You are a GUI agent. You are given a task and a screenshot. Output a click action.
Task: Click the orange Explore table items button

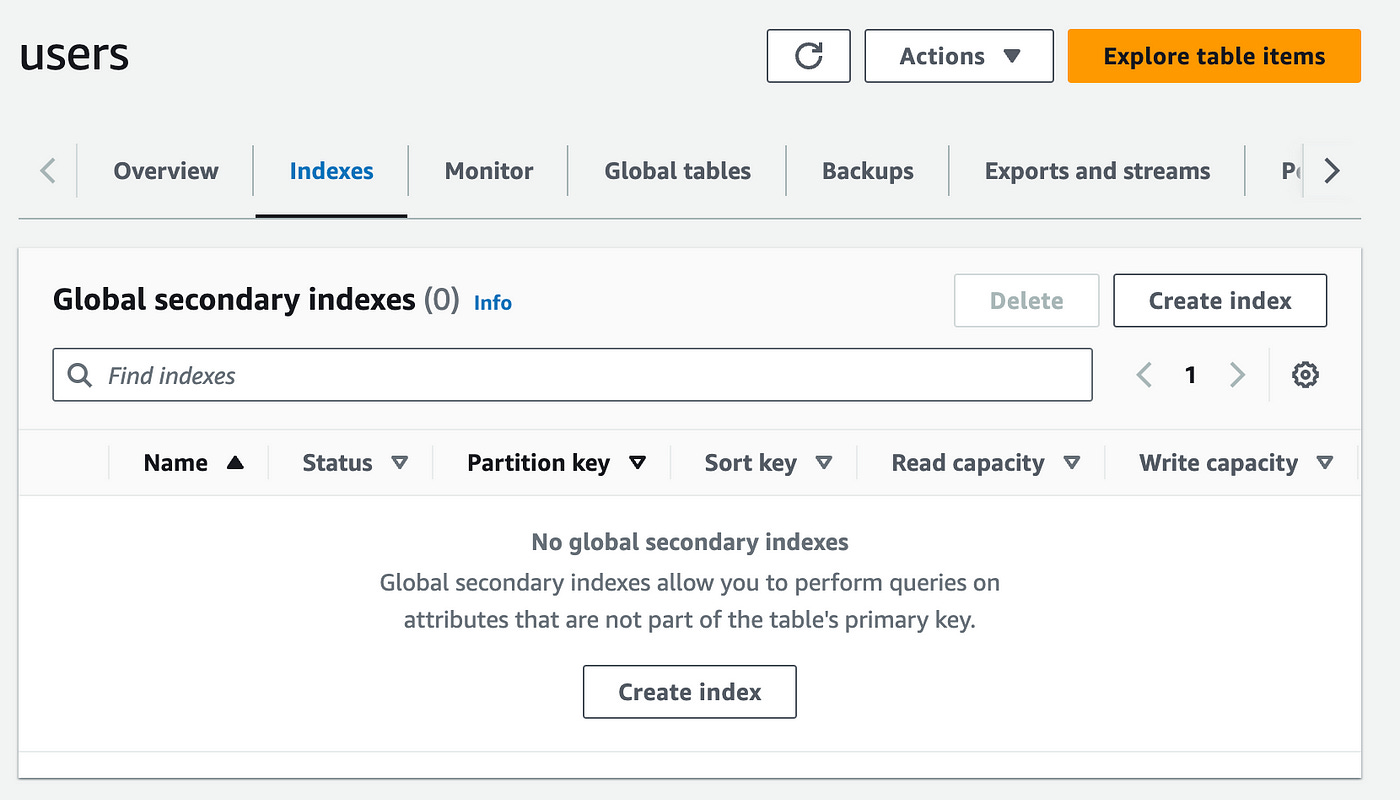1214,56
